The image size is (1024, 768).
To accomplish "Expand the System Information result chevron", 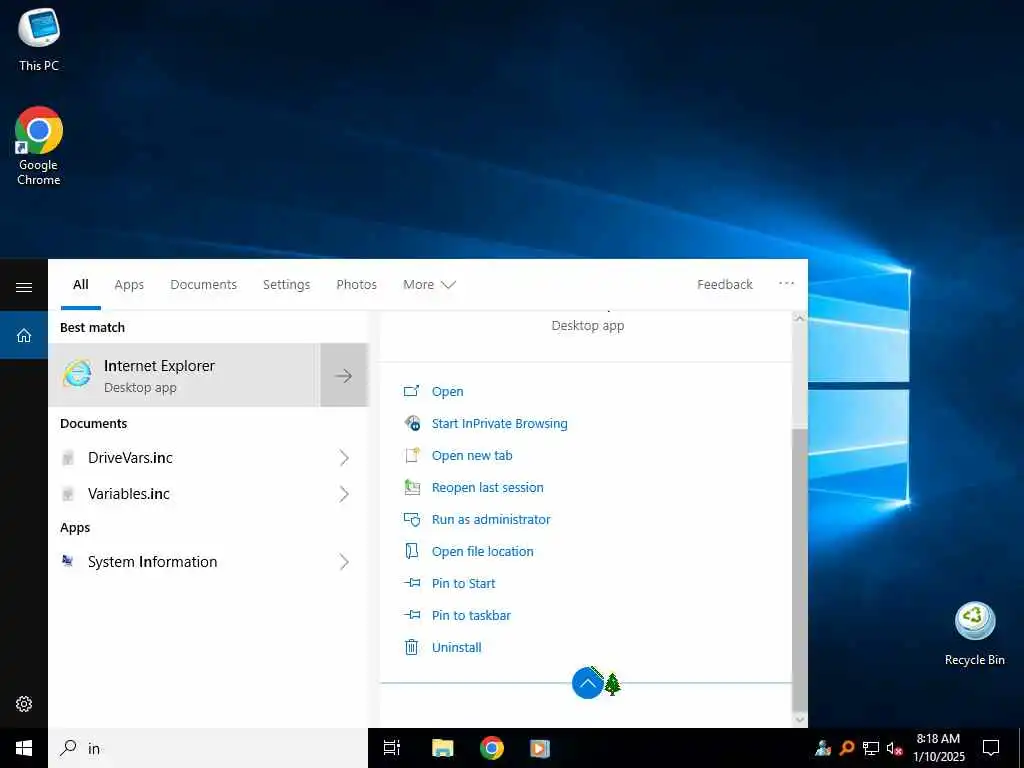I will click(x=344, y=562).
